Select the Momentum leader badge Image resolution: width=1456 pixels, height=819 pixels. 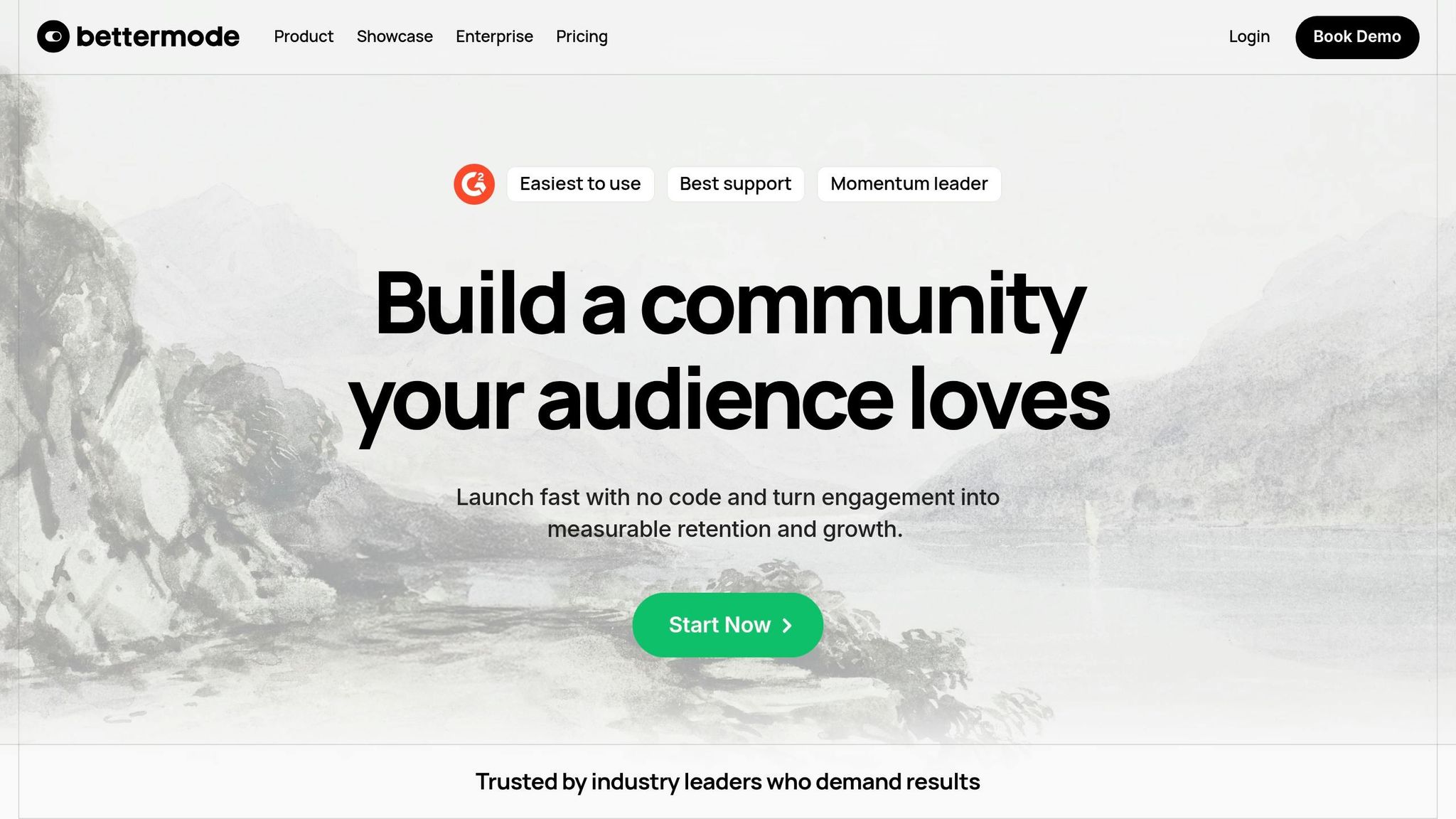click(x=909, y=184)
